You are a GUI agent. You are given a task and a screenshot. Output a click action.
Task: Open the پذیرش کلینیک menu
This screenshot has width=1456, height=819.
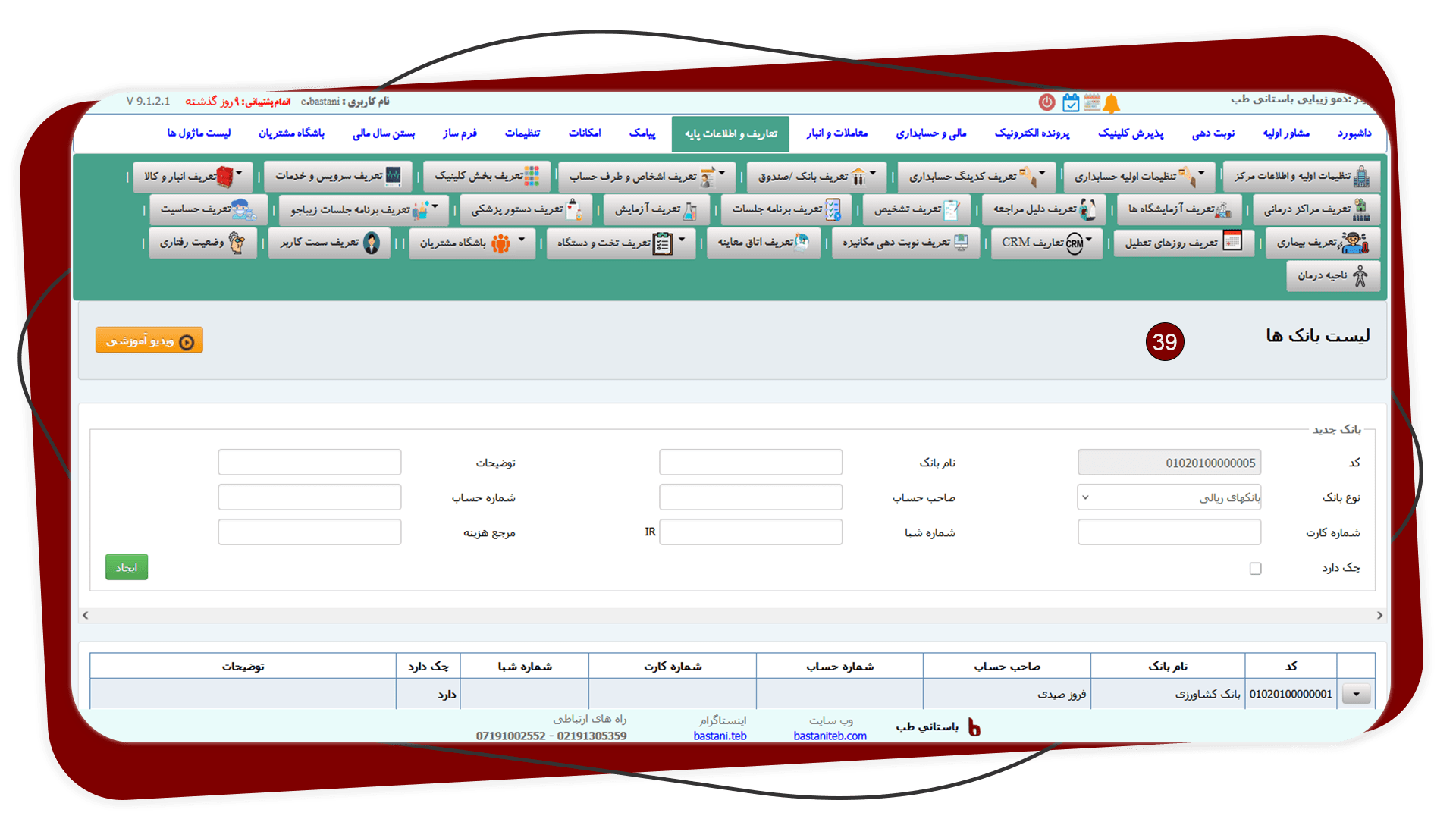point(1131,133)
